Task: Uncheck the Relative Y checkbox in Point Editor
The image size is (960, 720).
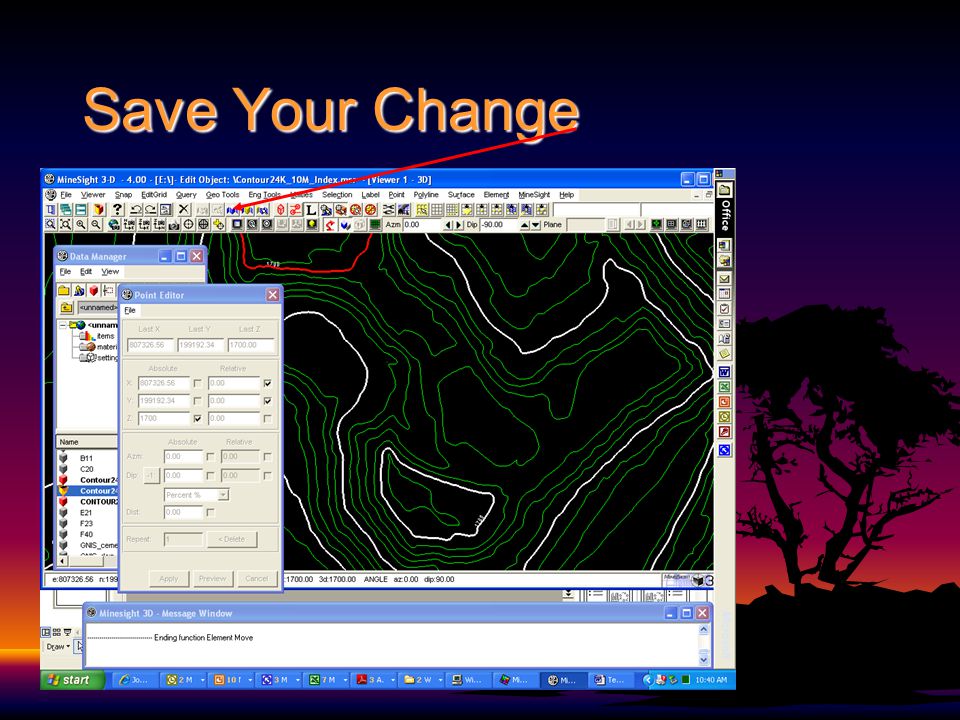Action: pyautogui.click(x=267, y=401)
